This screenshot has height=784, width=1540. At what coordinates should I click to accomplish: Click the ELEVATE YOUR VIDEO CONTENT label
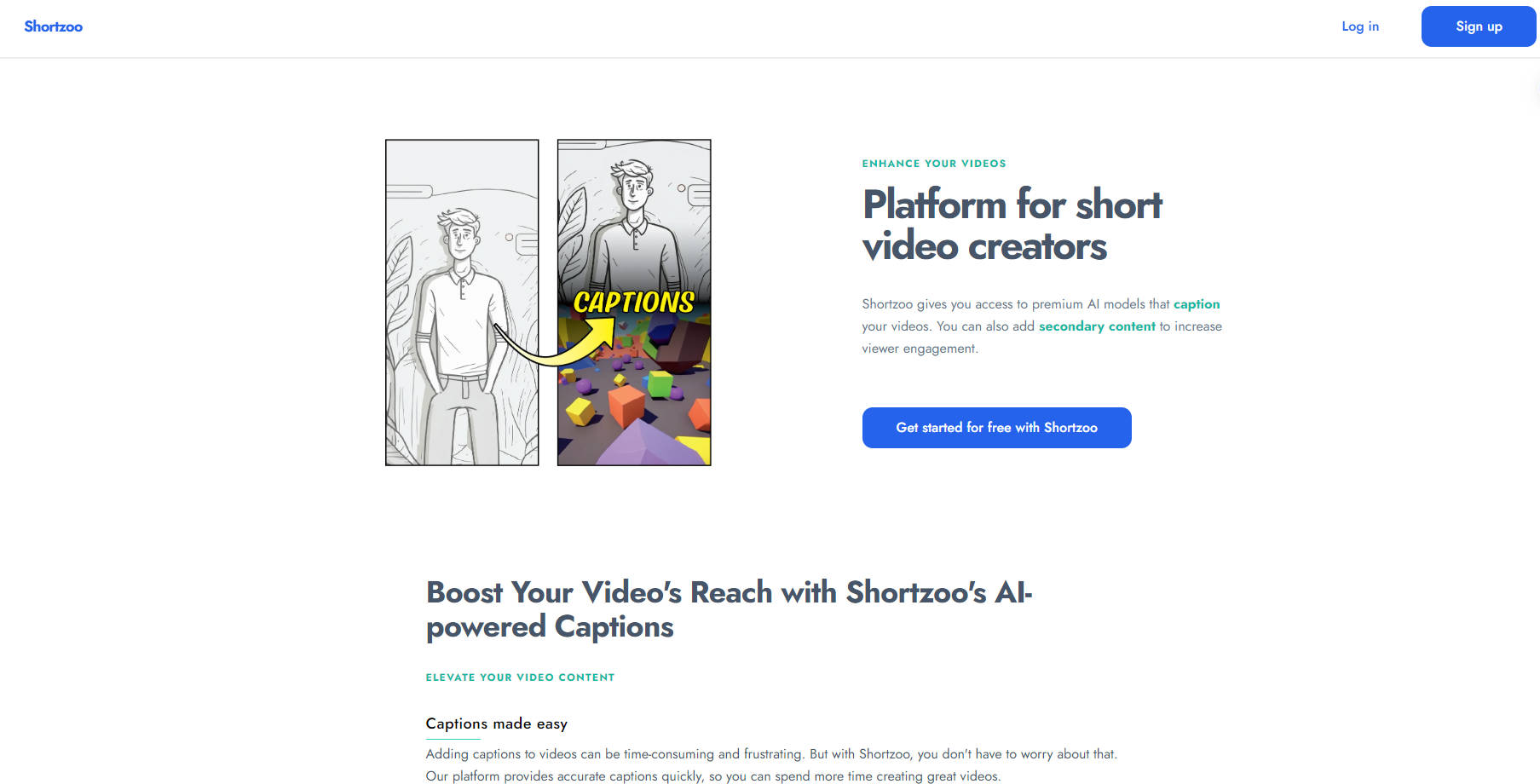pos(520,677)
